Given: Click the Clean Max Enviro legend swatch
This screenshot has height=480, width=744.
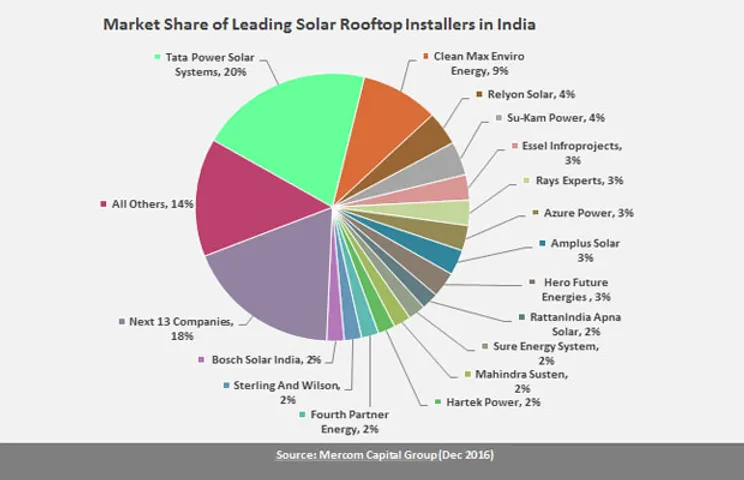Looking at the screenshot, I should pyautogui.click(x=426, y=56).
